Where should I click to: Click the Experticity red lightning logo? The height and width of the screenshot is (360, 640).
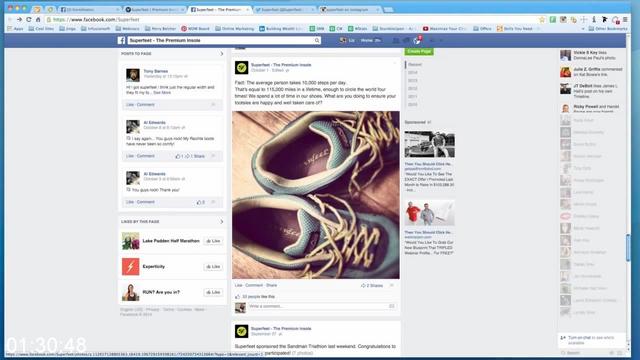click(131, 267)
